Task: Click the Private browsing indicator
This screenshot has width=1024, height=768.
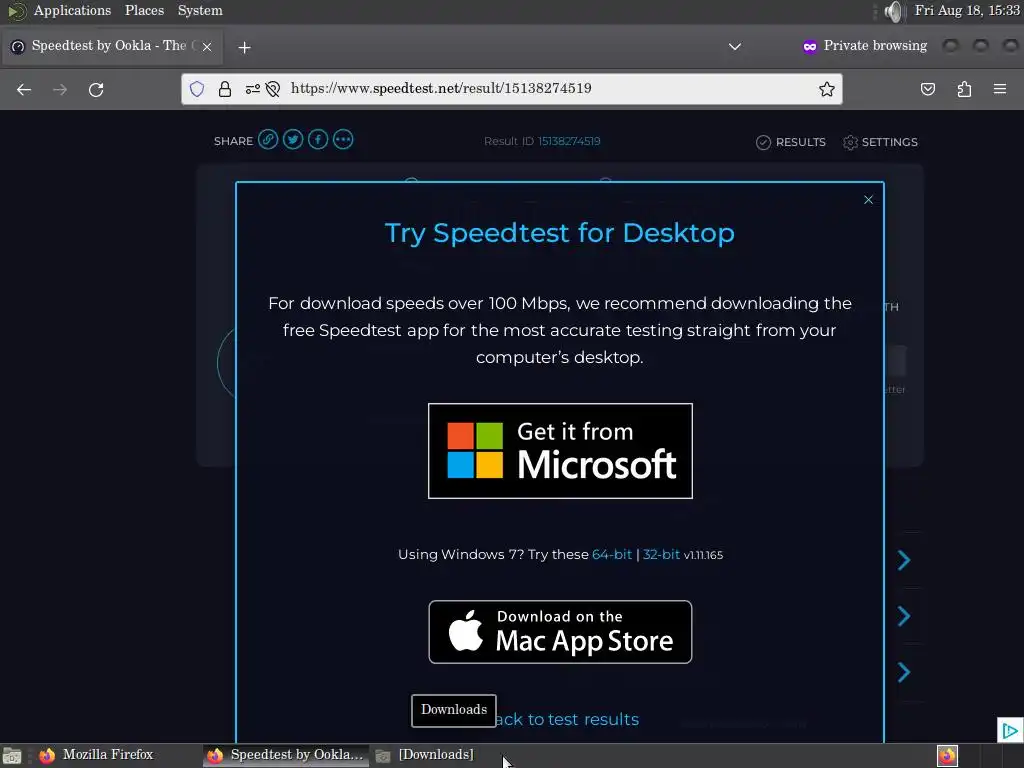Action: coord(865,46)
